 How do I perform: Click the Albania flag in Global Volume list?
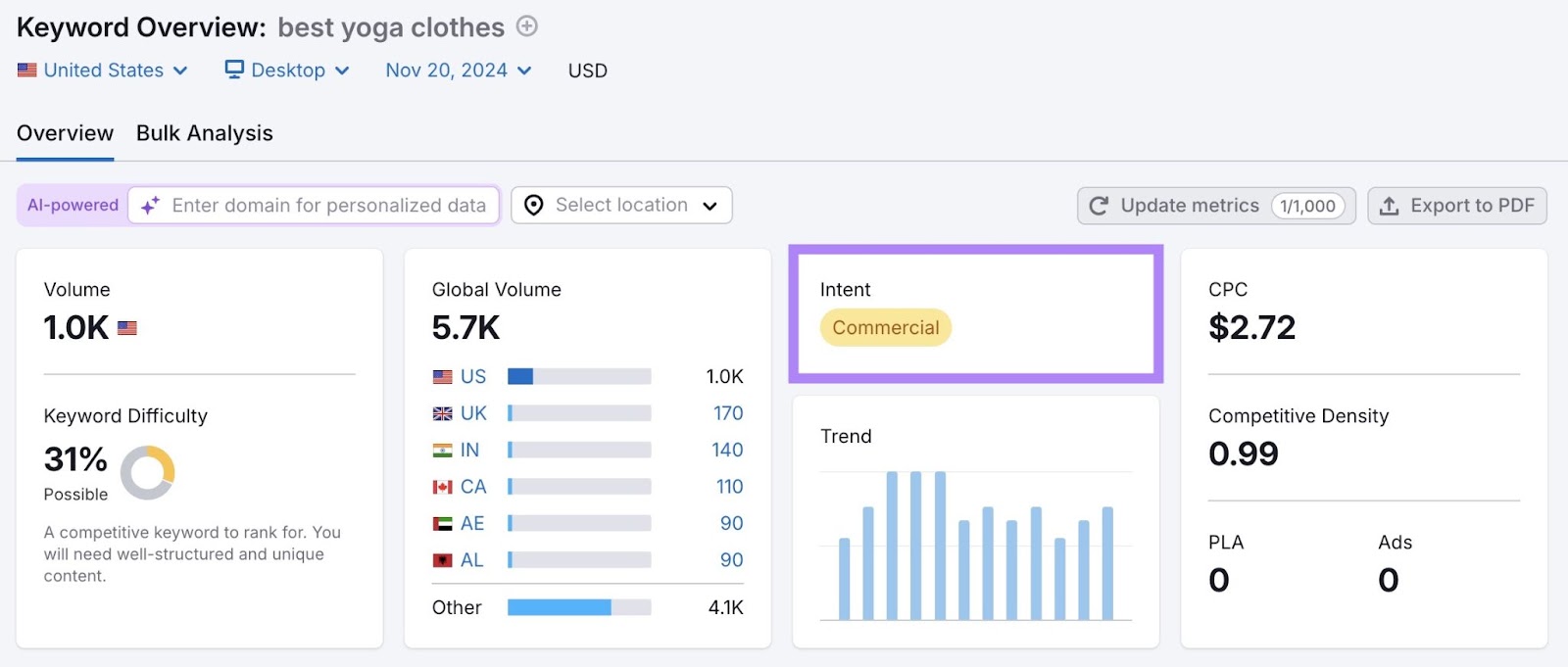click(443, 560)
